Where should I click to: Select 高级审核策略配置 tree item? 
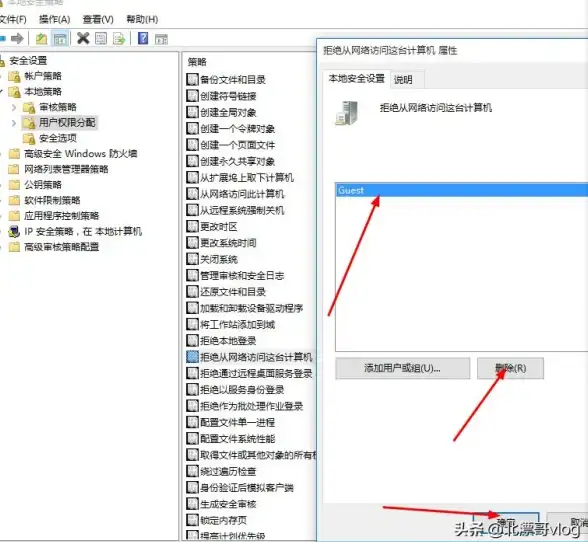click(62, 247)
